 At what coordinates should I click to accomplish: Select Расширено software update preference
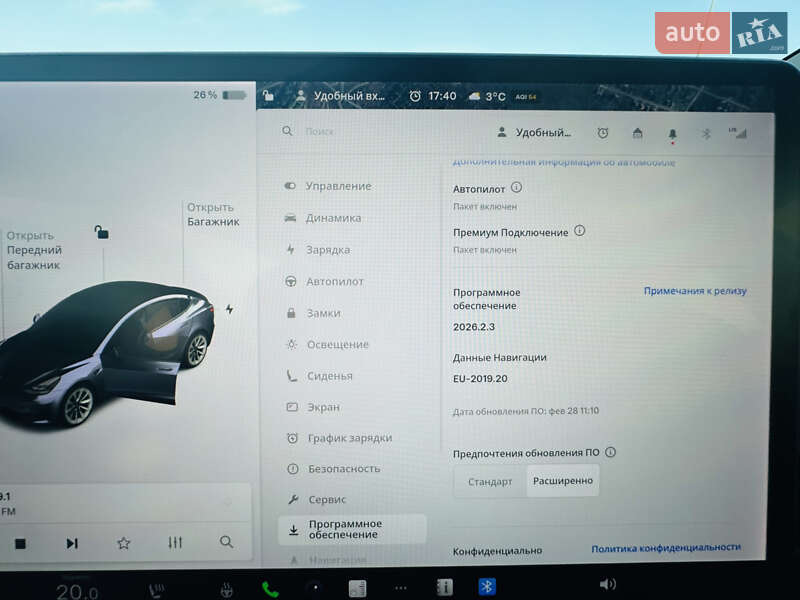(563, 480)
